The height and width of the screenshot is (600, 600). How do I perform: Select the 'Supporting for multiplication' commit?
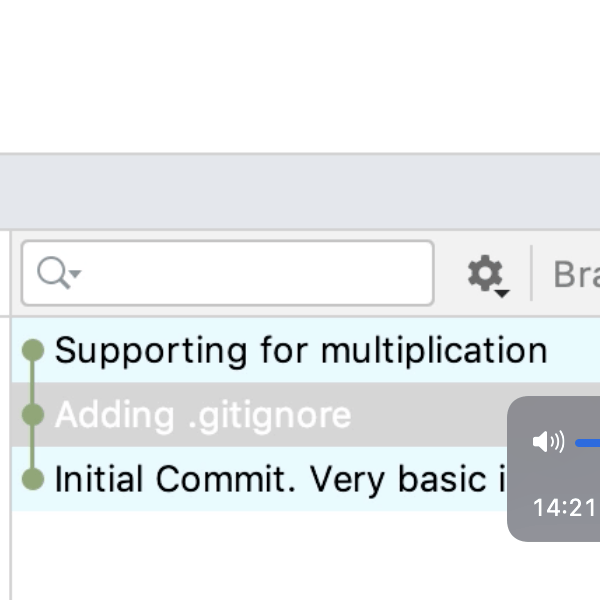pyautogui.click(x=300, y=351)
